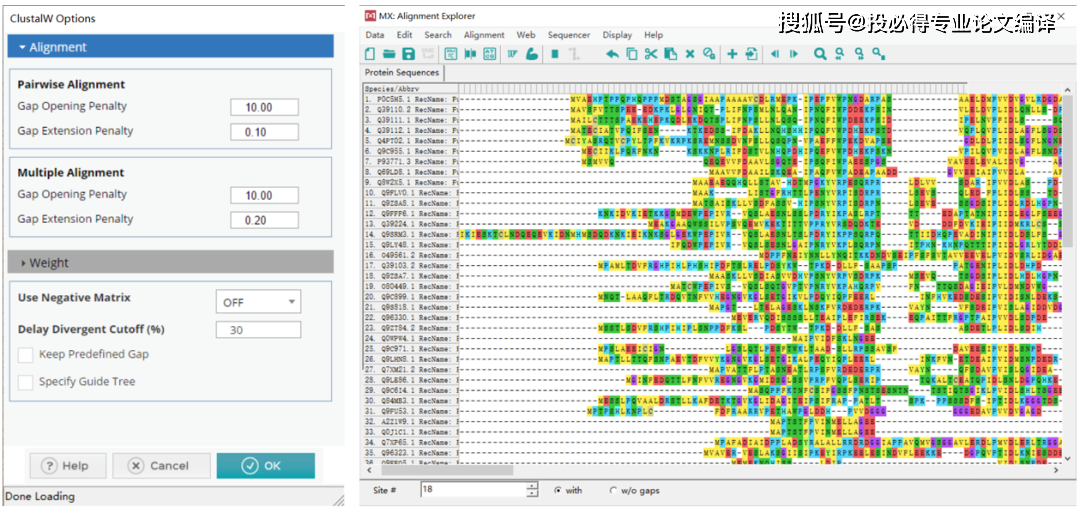
Task: Click the Undo arrow in toolbar
Action: click(x=612, y=54)
